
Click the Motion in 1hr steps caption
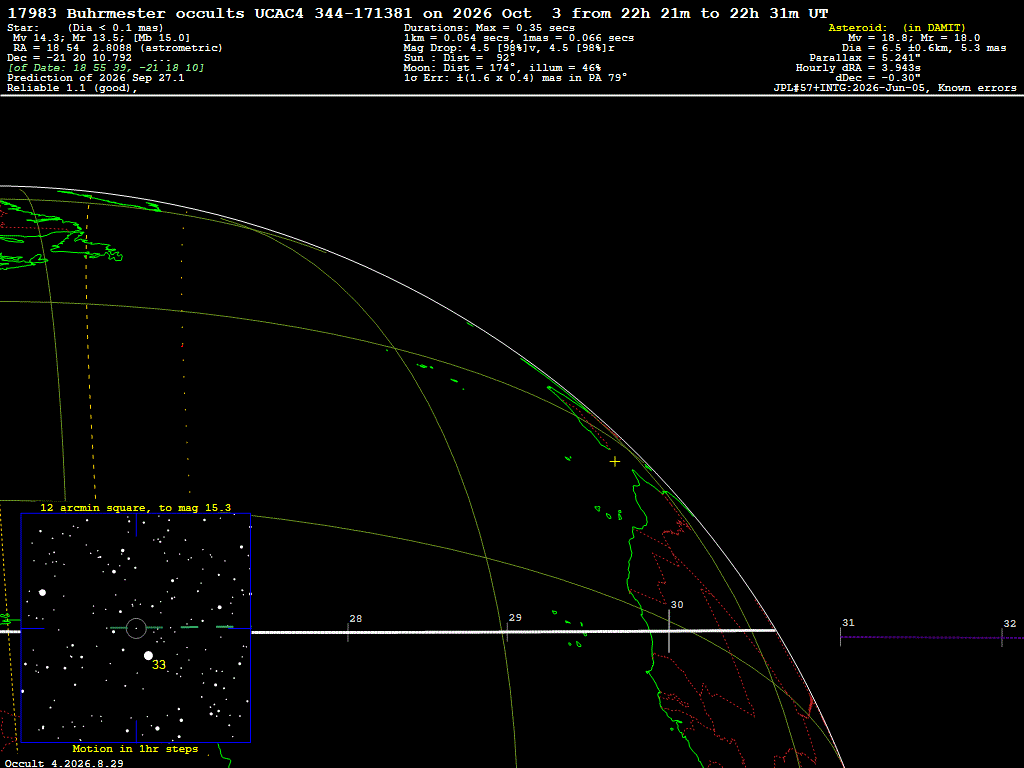135,748
